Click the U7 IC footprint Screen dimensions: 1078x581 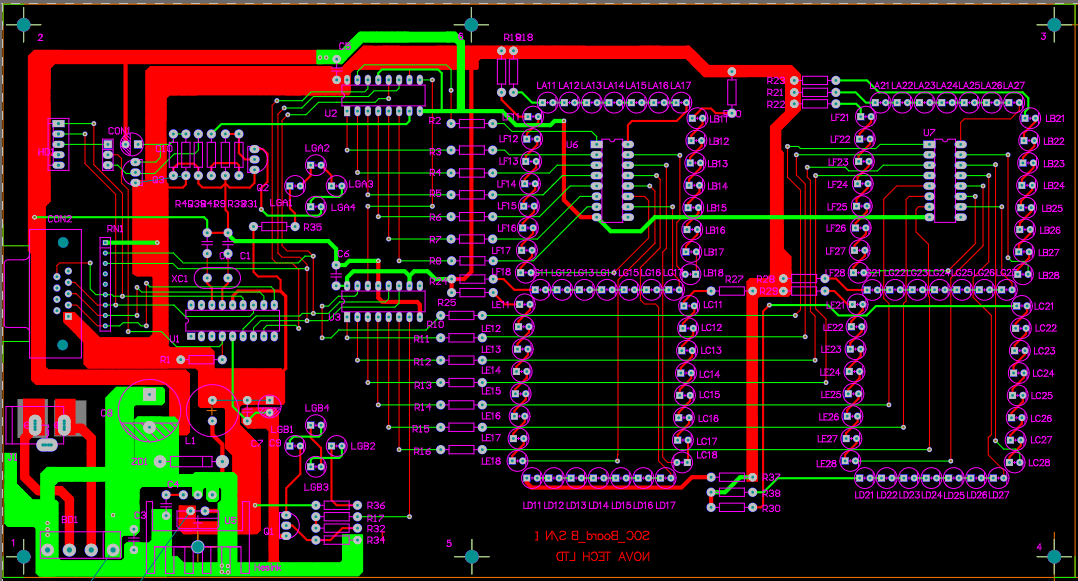(x=944, y=180)
